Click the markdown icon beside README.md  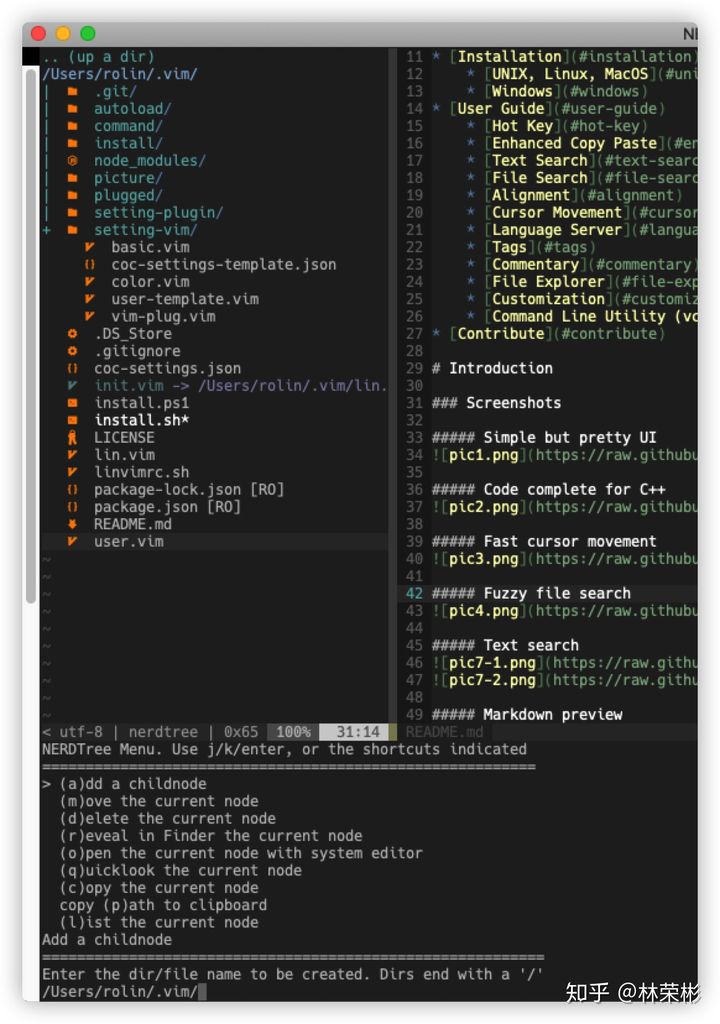coord(72,524)
